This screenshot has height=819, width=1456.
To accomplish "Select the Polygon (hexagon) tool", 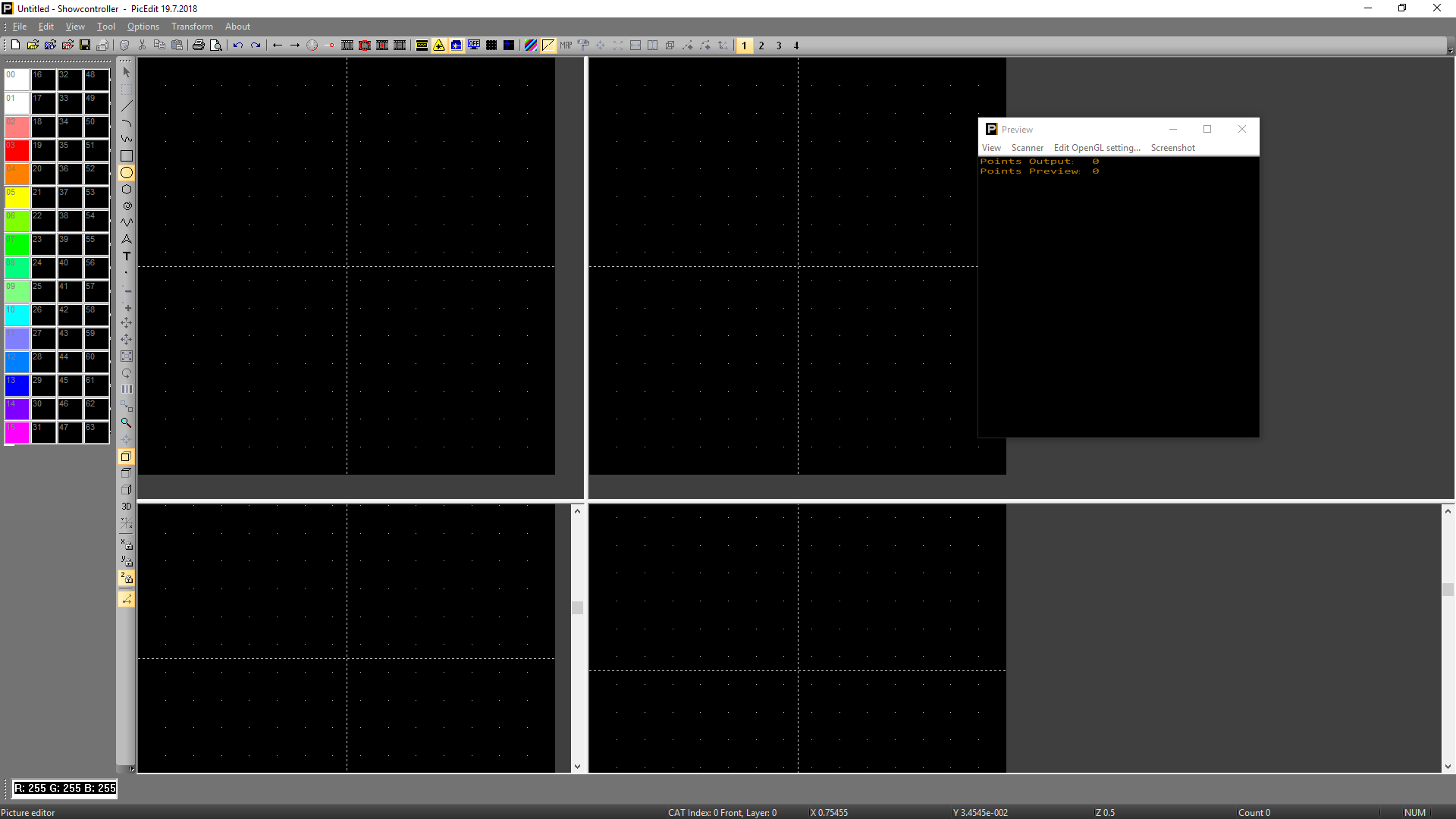I will [x=127, y=190].
